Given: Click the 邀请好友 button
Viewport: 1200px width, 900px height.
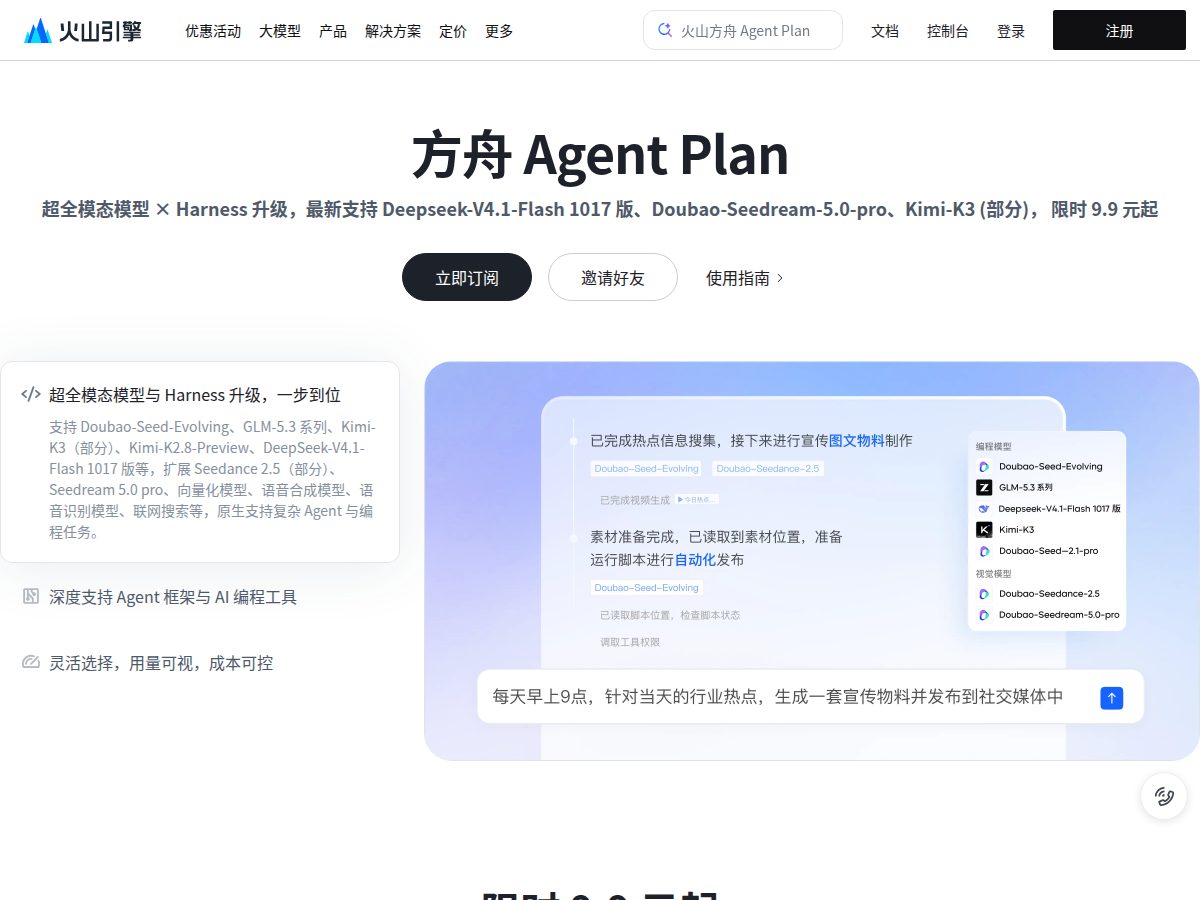Looking at the screenshot, I should pyautogui.click(x=613, y=277).
